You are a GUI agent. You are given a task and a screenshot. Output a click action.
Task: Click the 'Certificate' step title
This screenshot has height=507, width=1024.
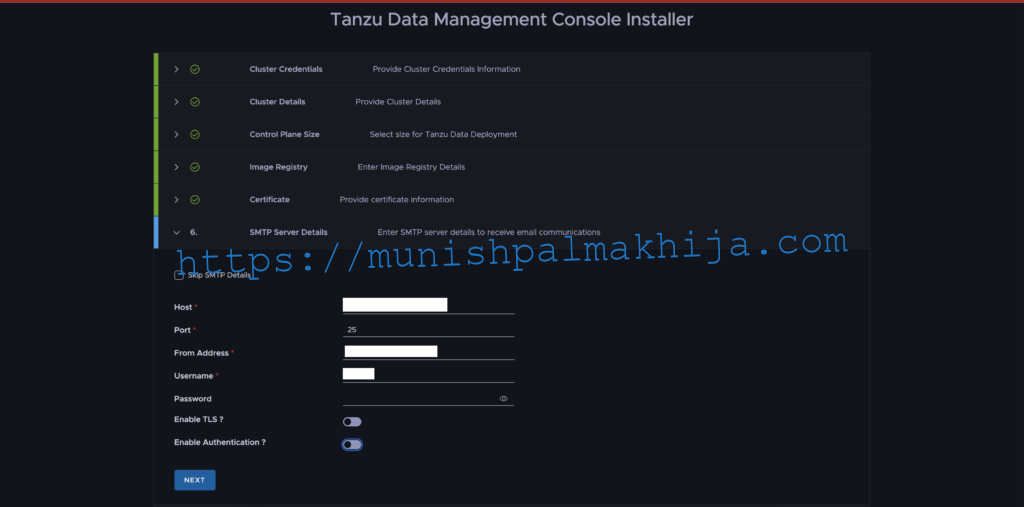[x=270, y=200]
